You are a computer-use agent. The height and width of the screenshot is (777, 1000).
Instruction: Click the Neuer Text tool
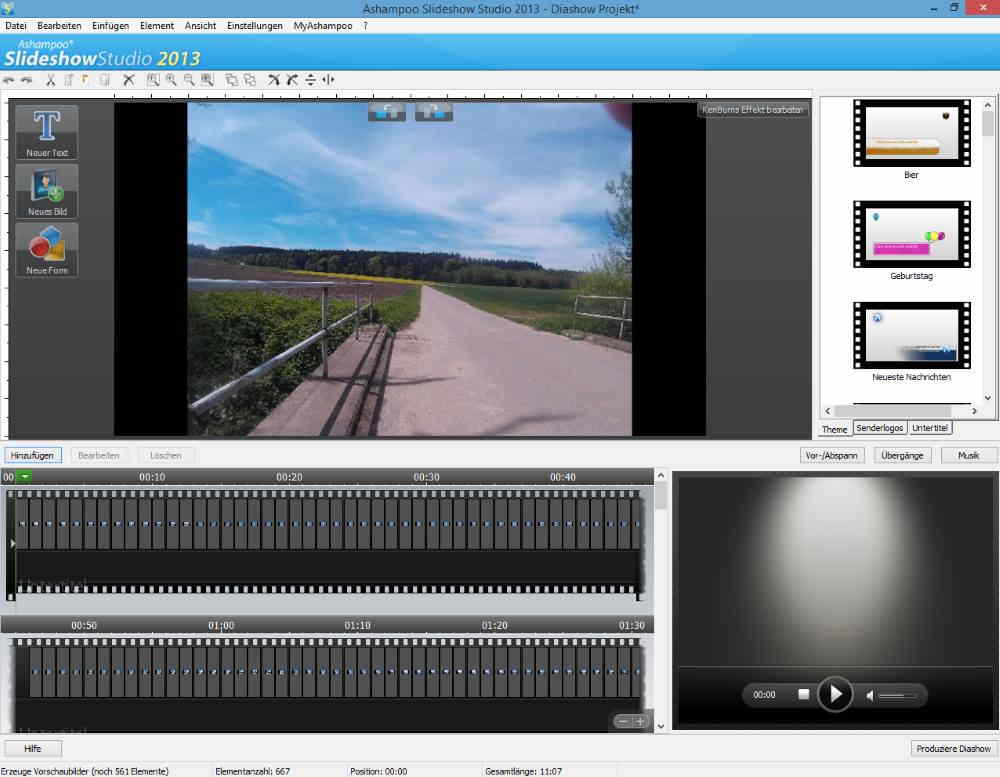pos(47,133)
